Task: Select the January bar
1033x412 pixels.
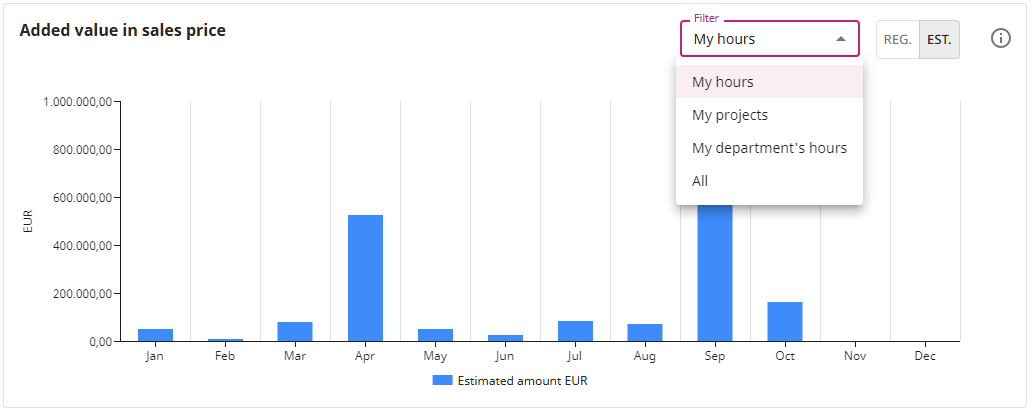Action: point(155,335)
